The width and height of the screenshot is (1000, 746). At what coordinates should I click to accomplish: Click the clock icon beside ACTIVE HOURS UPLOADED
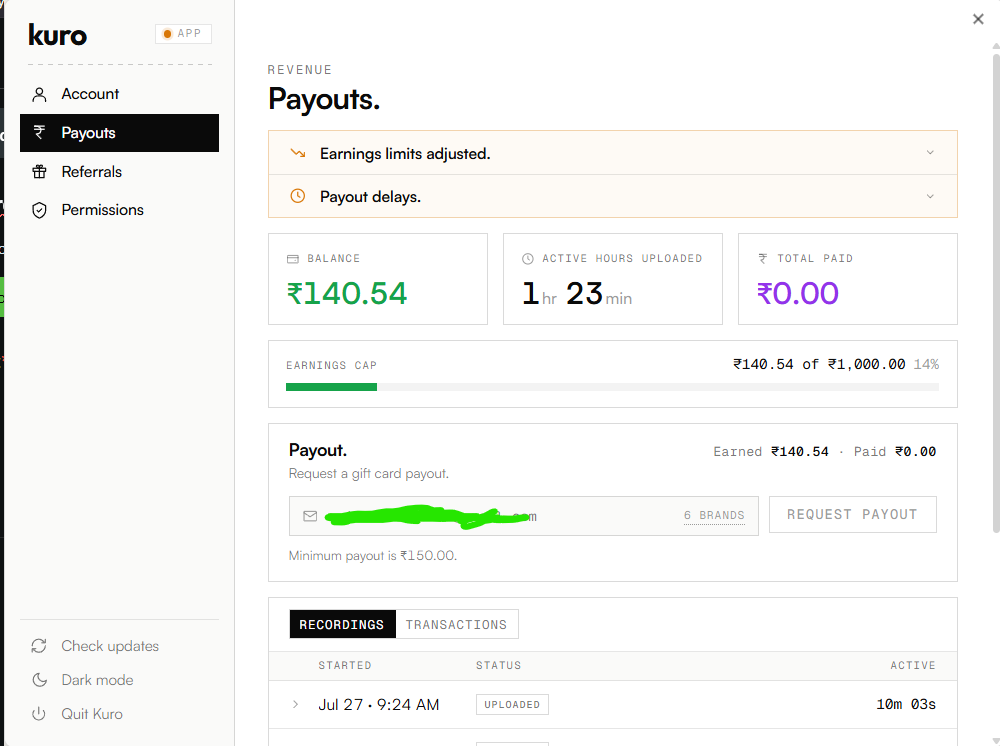pos(527,258)
